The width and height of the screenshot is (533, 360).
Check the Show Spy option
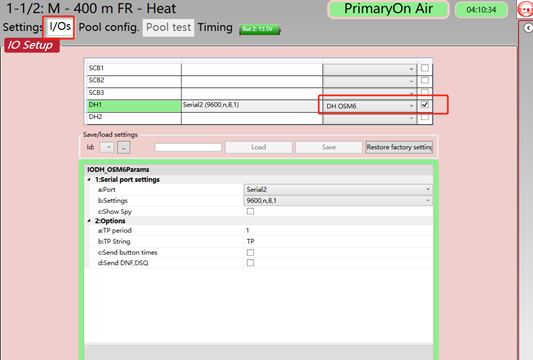(250, 211)
